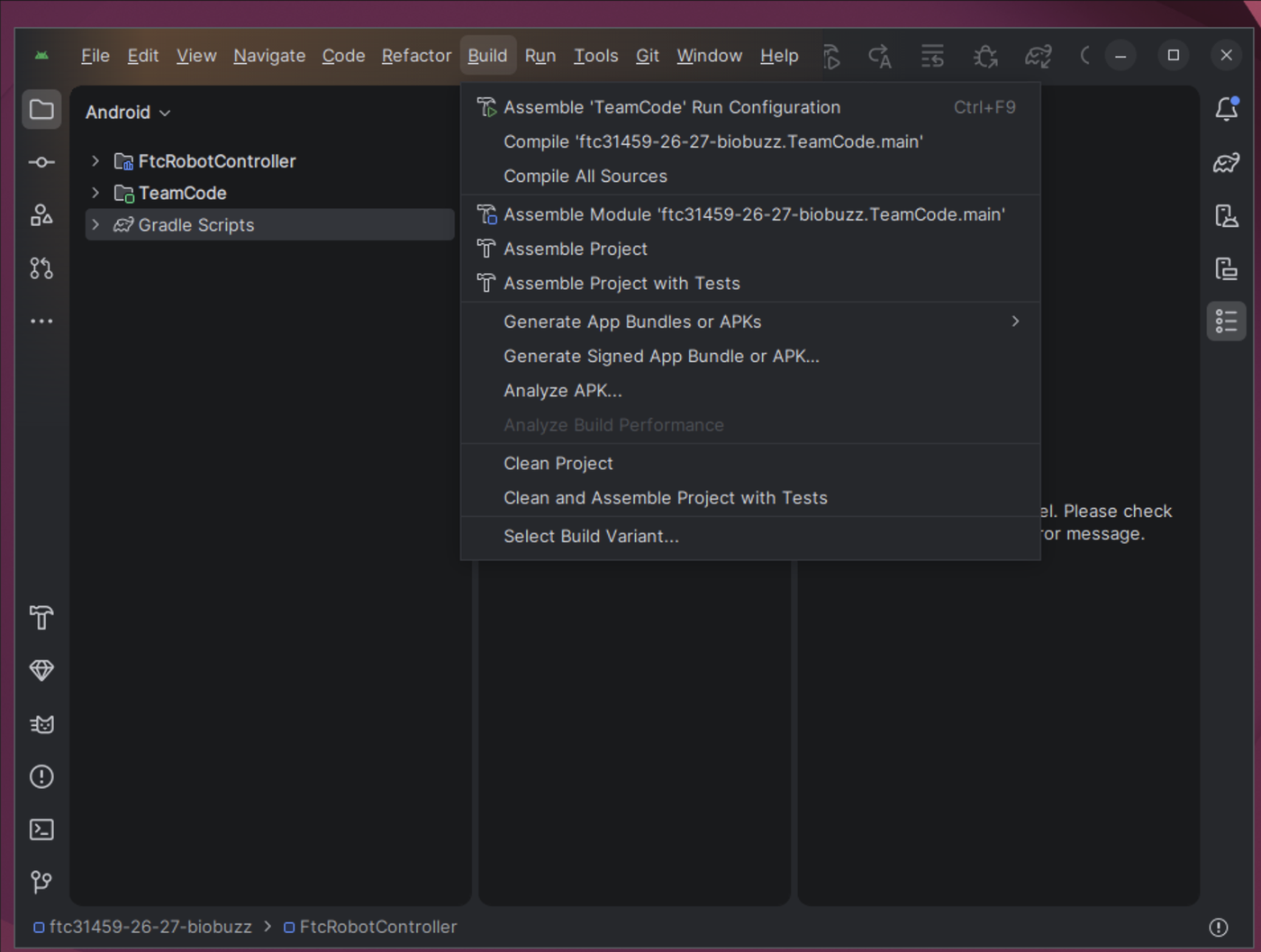Open the Project tool window folder icon
Image resolution: width=1261 pixels, height=952 pixels.
pyautogui.click(x=41, y=110)
